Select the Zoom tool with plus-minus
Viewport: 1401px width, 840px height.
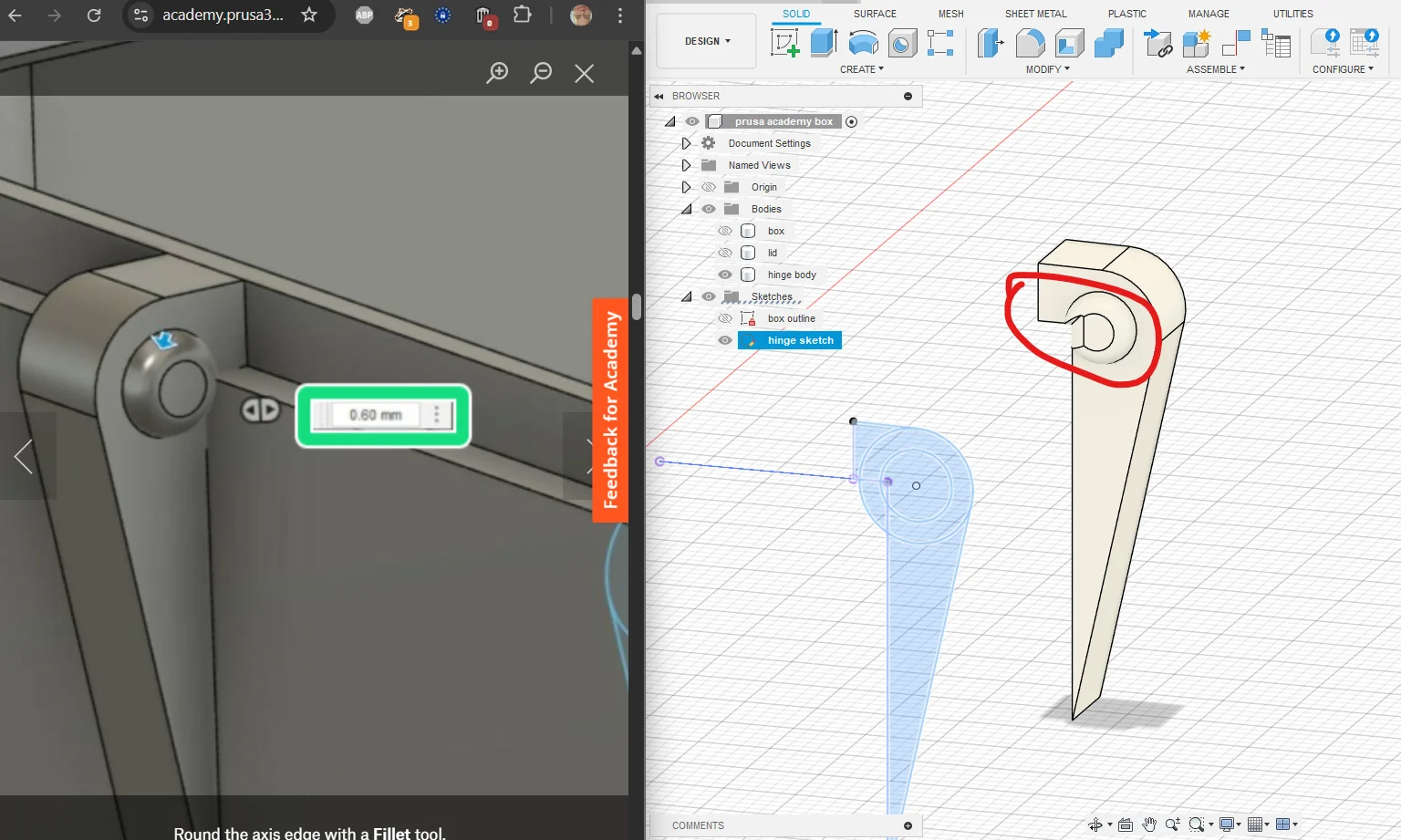[x=1173, y=824]
